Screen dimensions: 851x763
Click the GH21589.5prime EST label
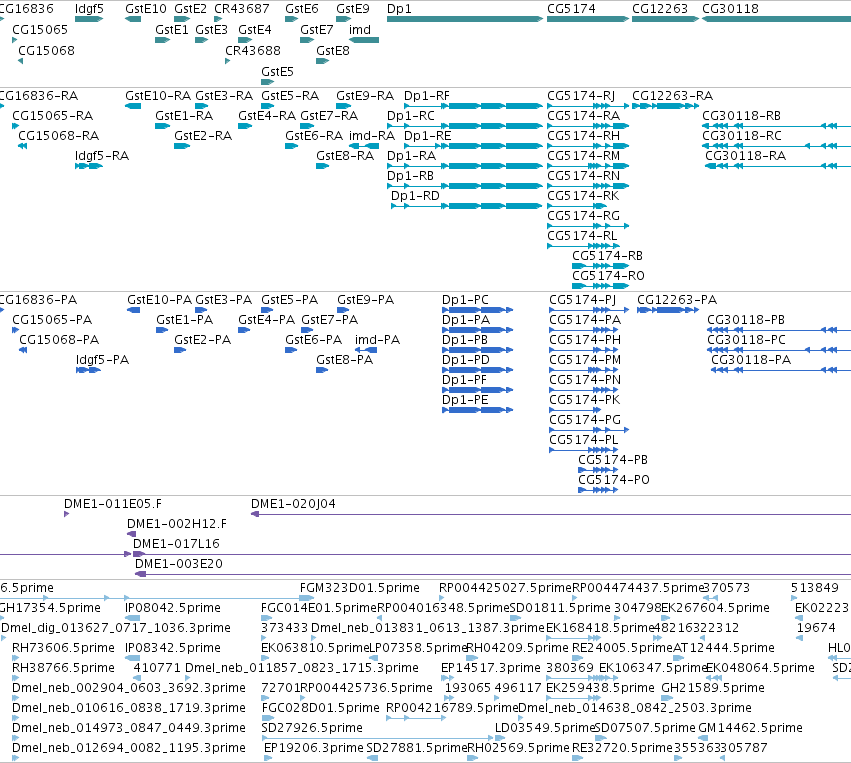tap(713, 688)
